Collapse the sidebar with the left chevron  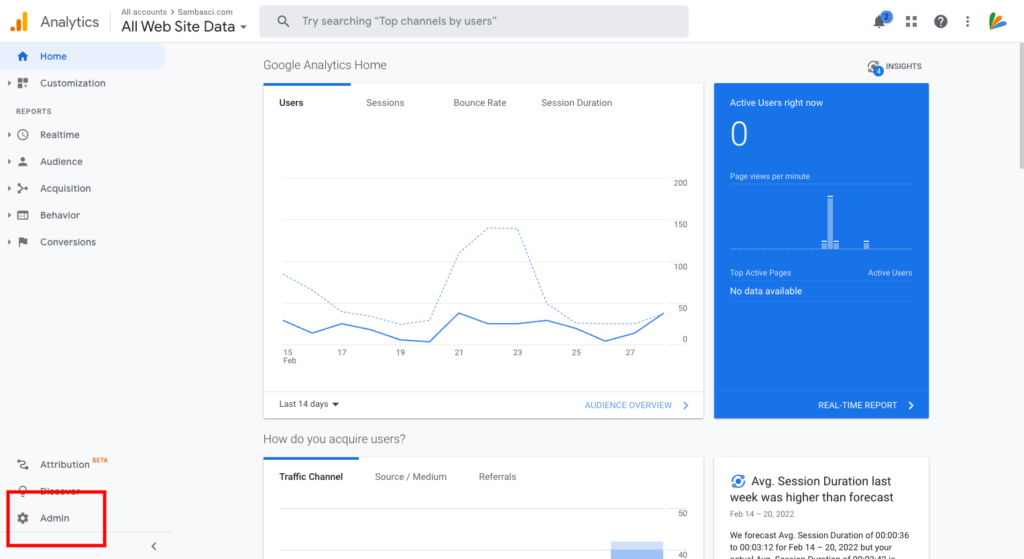[x=153, y=546]
